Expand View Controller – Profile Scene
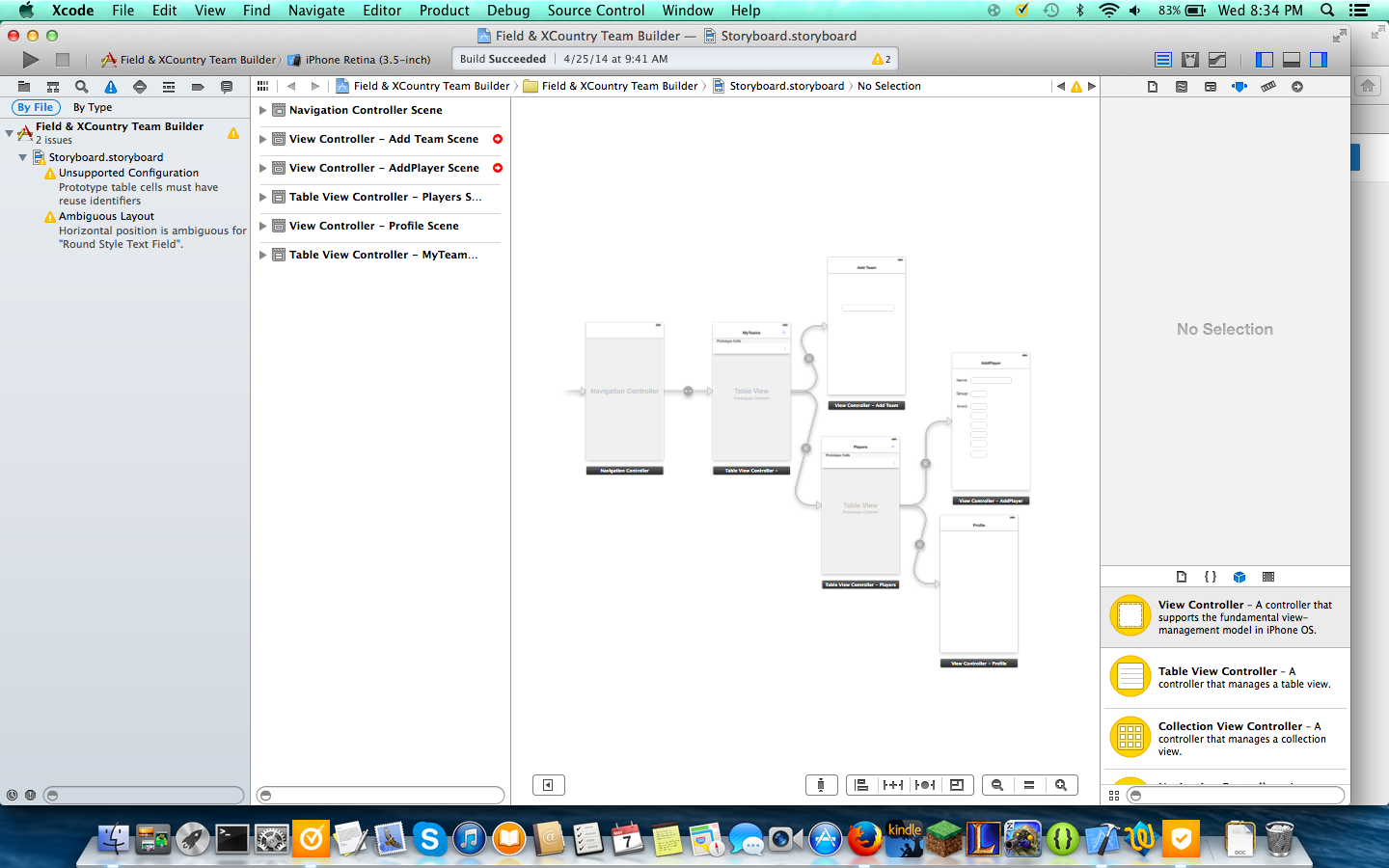 pyautogui.click(x=262, y=226)
